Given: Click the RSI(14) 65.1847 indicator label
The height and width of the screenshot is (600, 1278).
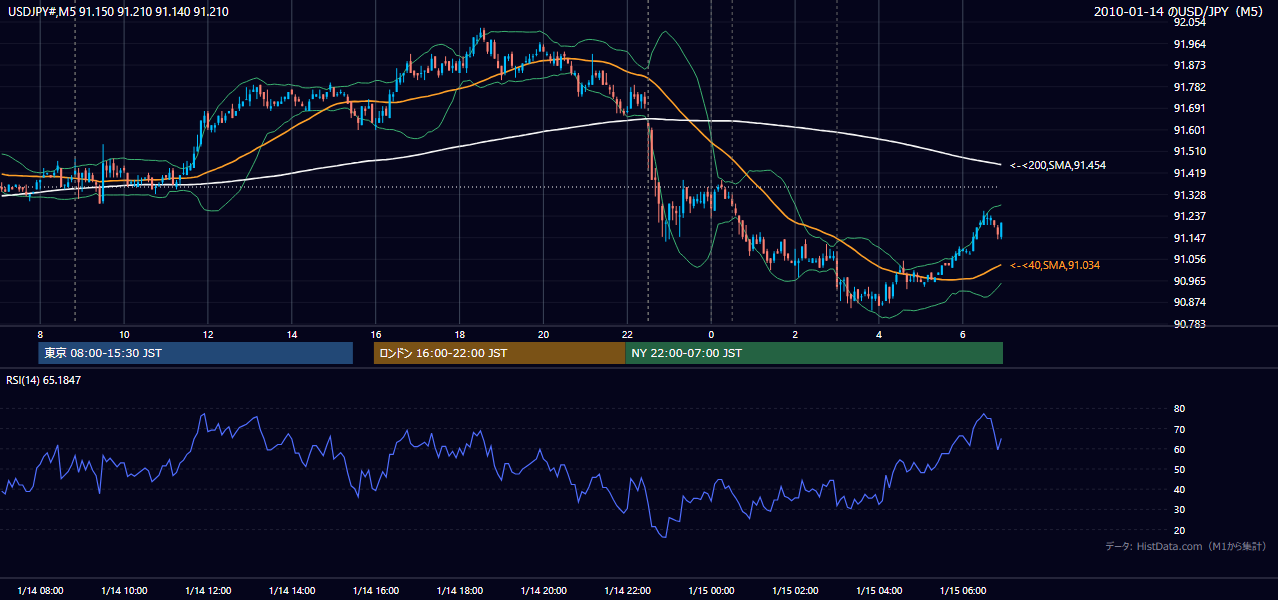Looking at the screenshot, I should (43, 380).
